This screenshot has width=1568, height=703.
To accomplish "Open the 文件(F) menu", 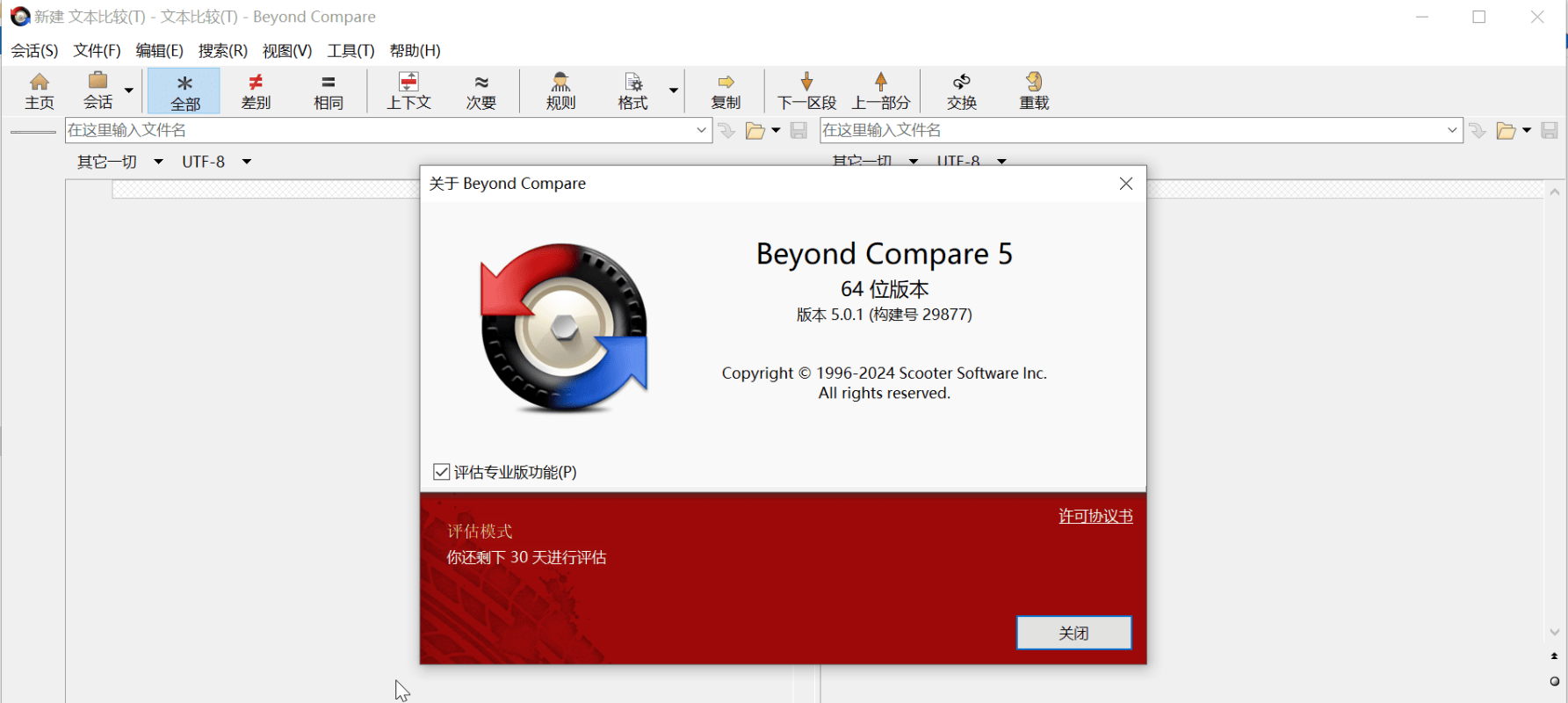I will tap(97, 51).
